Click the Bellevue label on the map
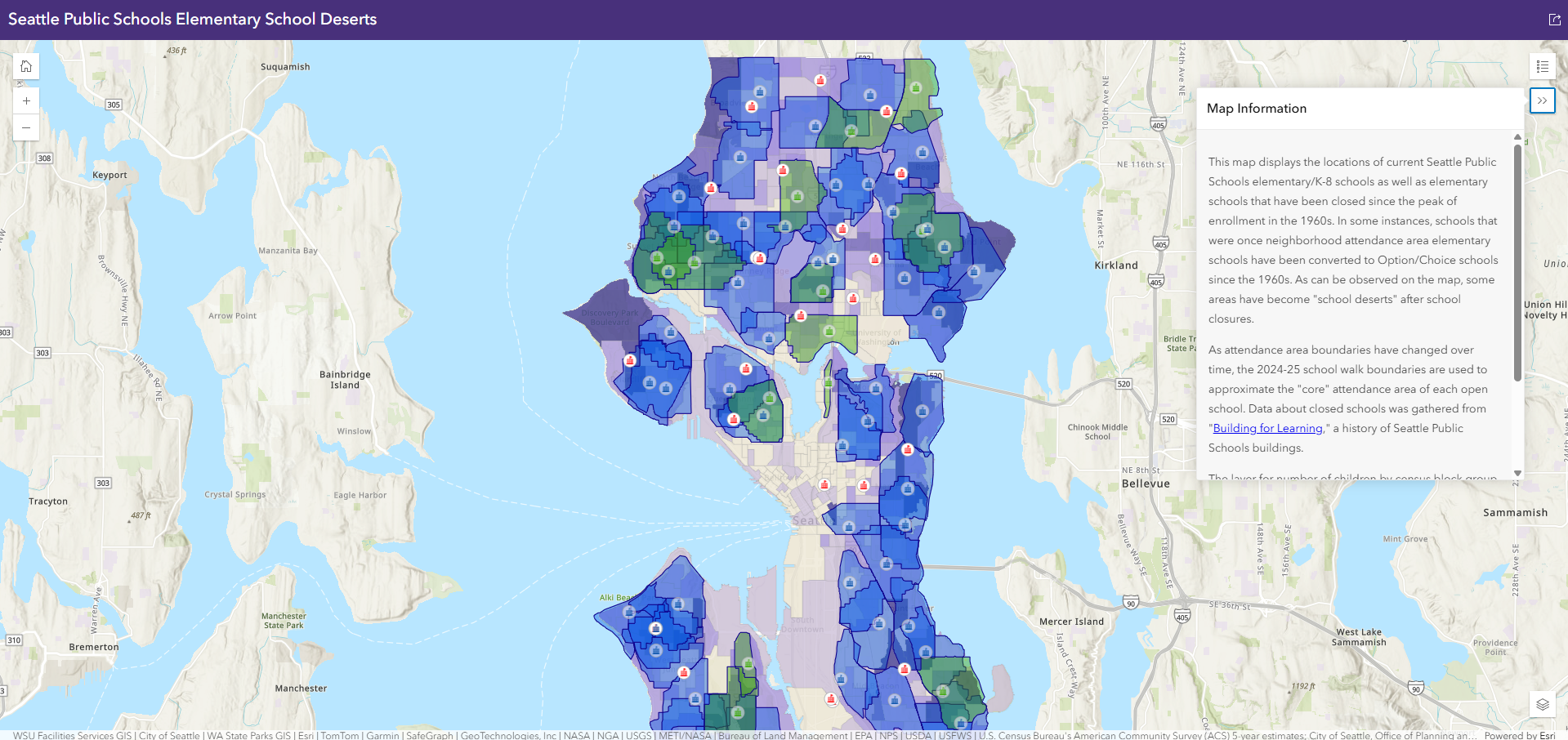Viewport: 1568px width, 740px height. tap(1145, 484)
